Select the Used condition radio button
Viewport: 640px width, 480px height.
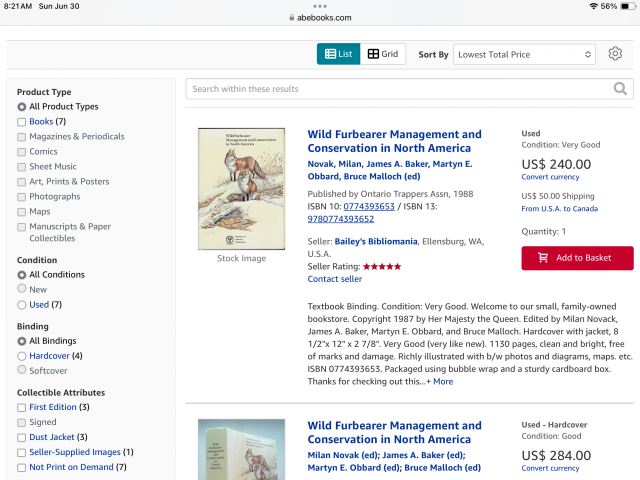click(x=22, y=304)
